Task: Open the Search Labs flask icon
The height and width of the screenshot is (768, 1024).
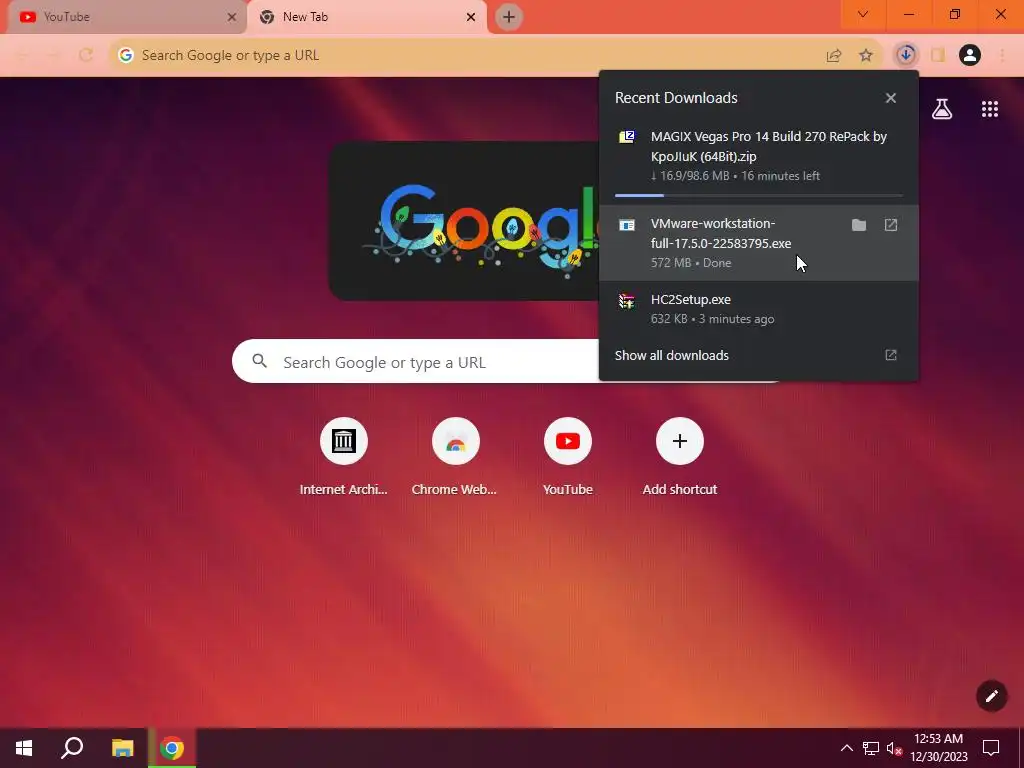Action: (942, 109)
